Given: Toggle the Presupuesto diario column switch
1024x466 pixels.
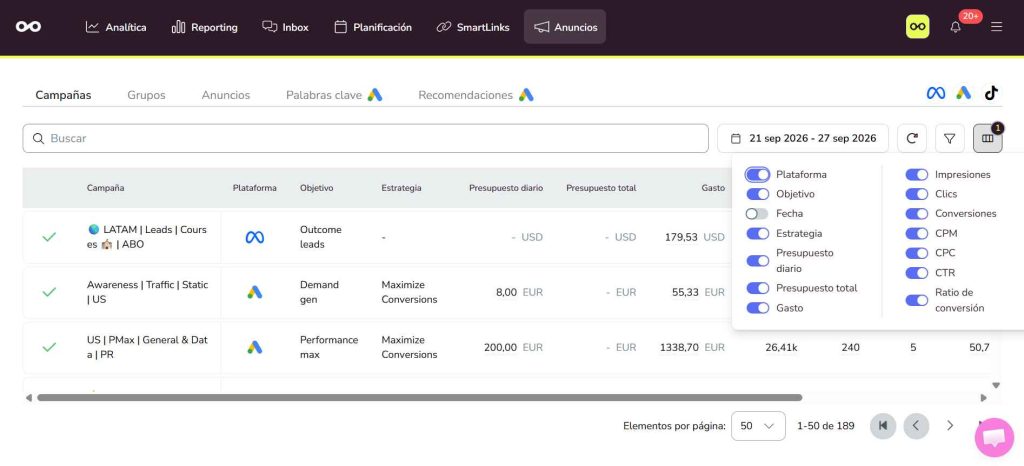Looking at the screenshot, I should point(758,260).
